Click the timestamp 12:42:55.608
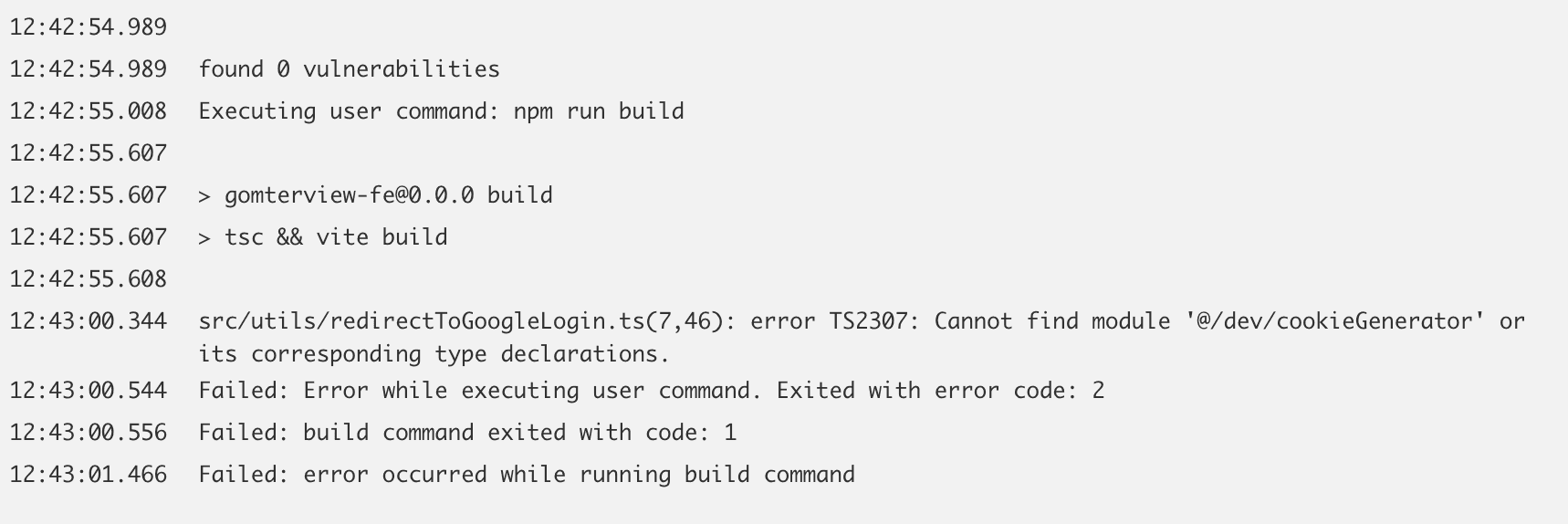1568x524 pixels. 89,279
